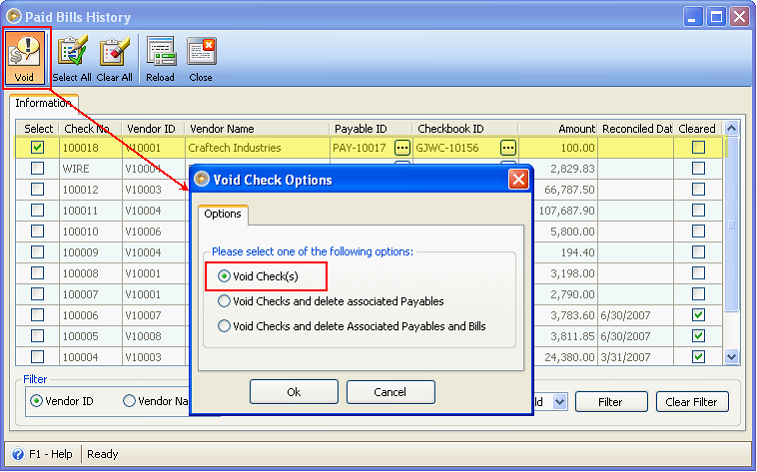Screen dimensions: 757x472
Task: Click the F1 Help icon in status bar
Action: point(17,454)
